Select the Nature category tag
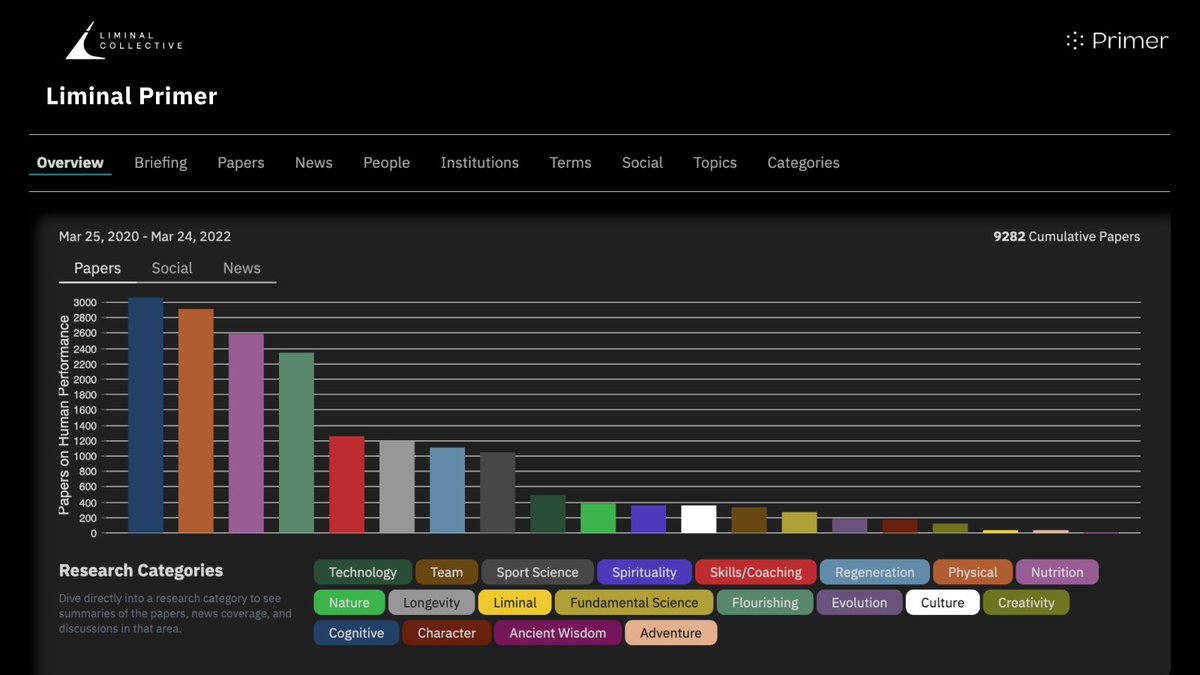This screenshot has height=675, width=1200. pos(349,602)
